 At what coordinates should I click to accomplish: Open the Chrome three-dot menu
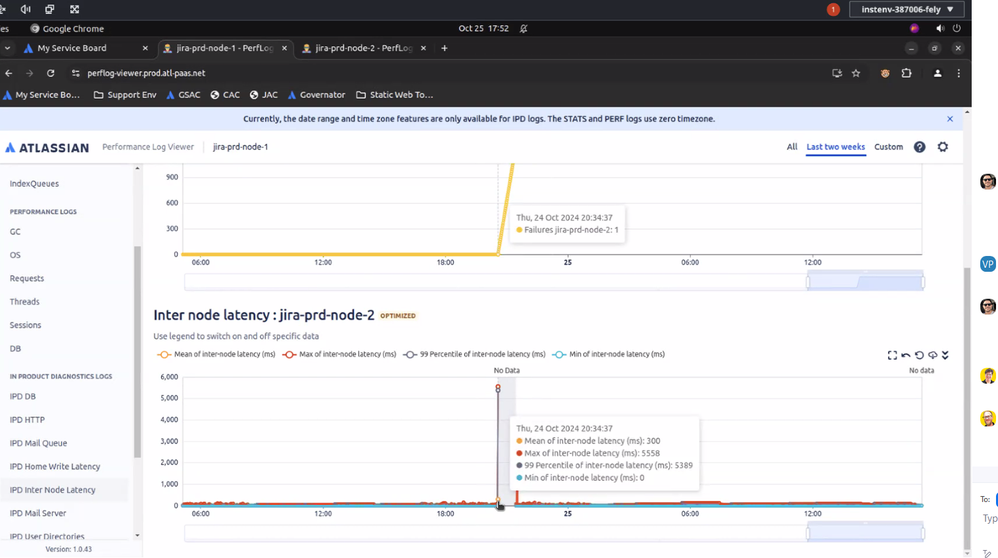pos(959,73)
